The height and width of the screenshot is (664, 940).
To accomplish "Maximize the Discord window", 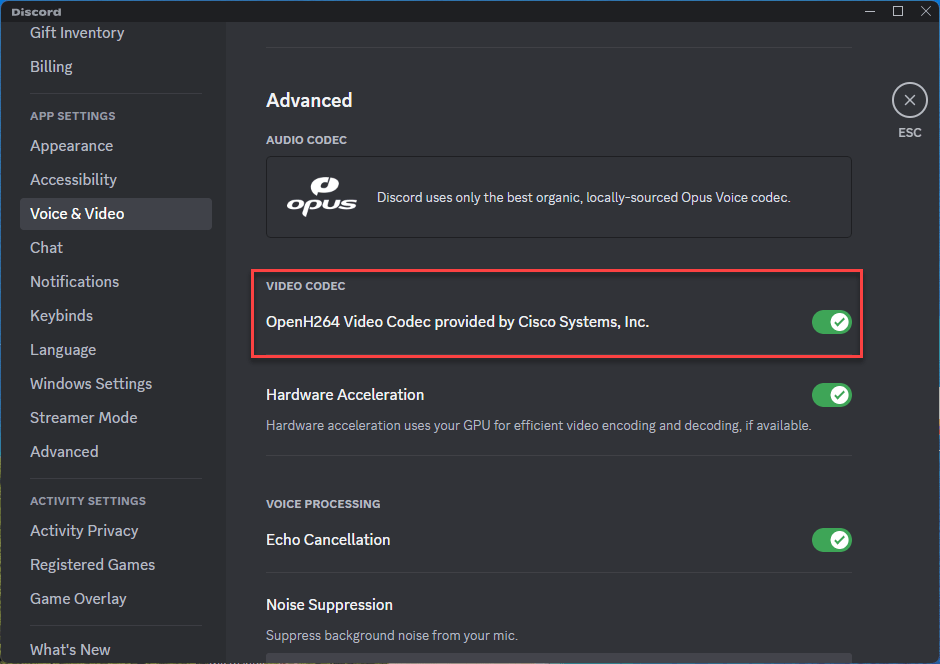I will pos(898,11).
